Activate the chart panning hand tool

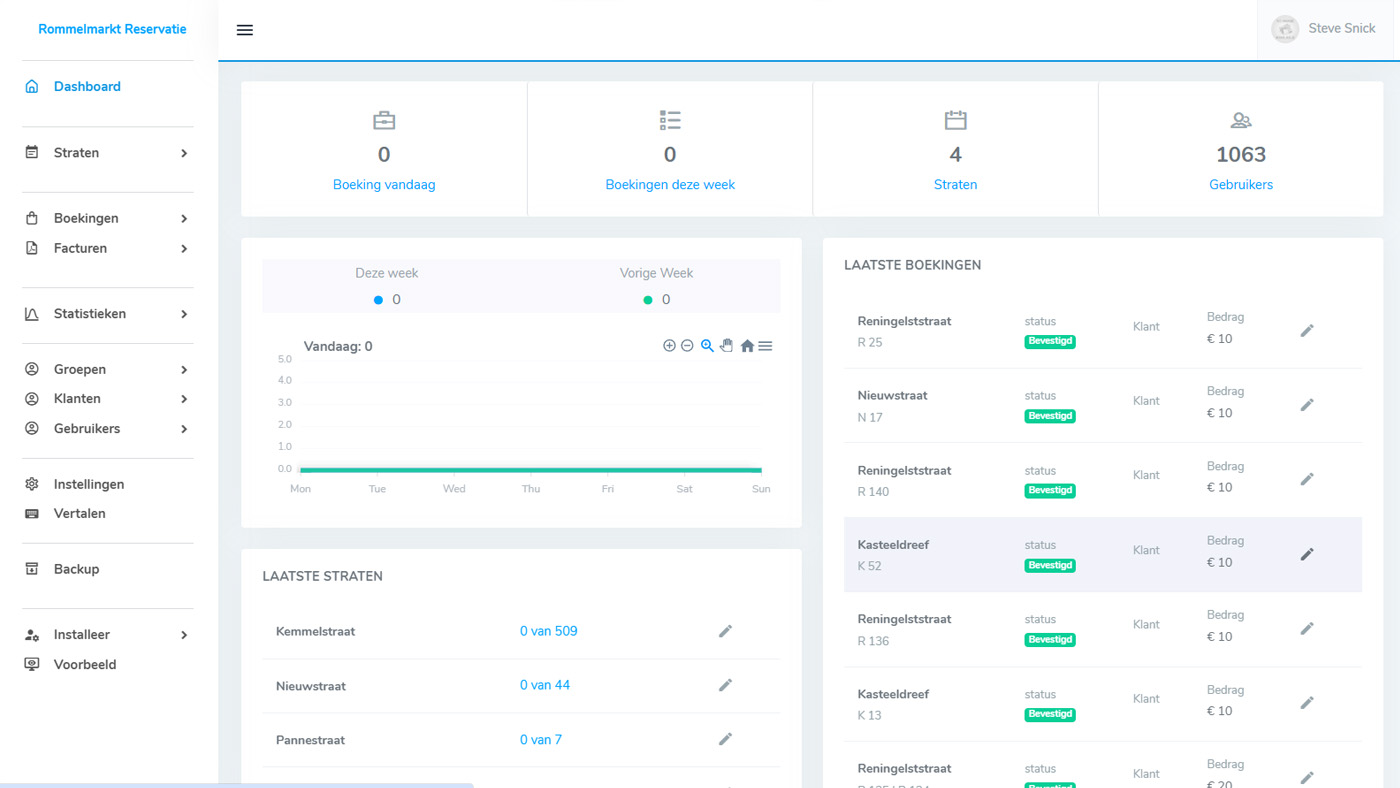coord(727,346)
